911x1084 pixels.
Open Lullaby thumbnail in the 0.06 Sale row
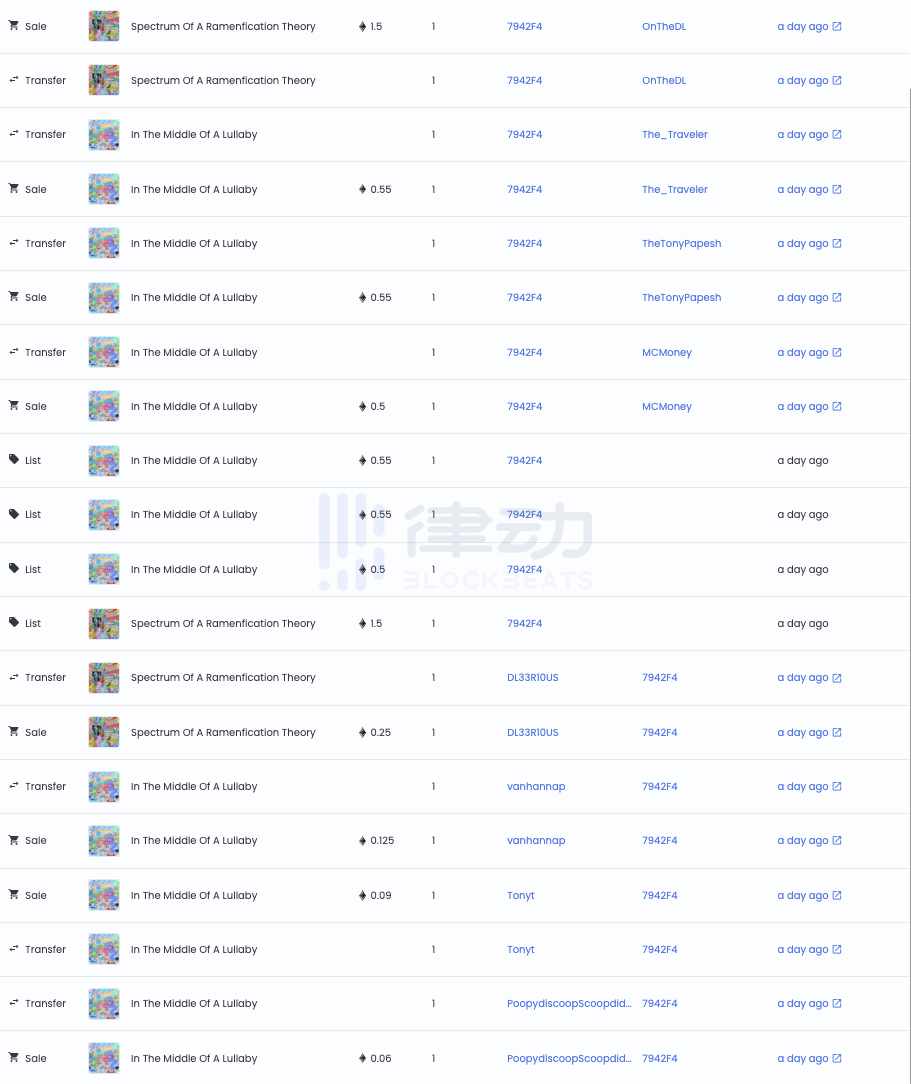coord(104,1058)
